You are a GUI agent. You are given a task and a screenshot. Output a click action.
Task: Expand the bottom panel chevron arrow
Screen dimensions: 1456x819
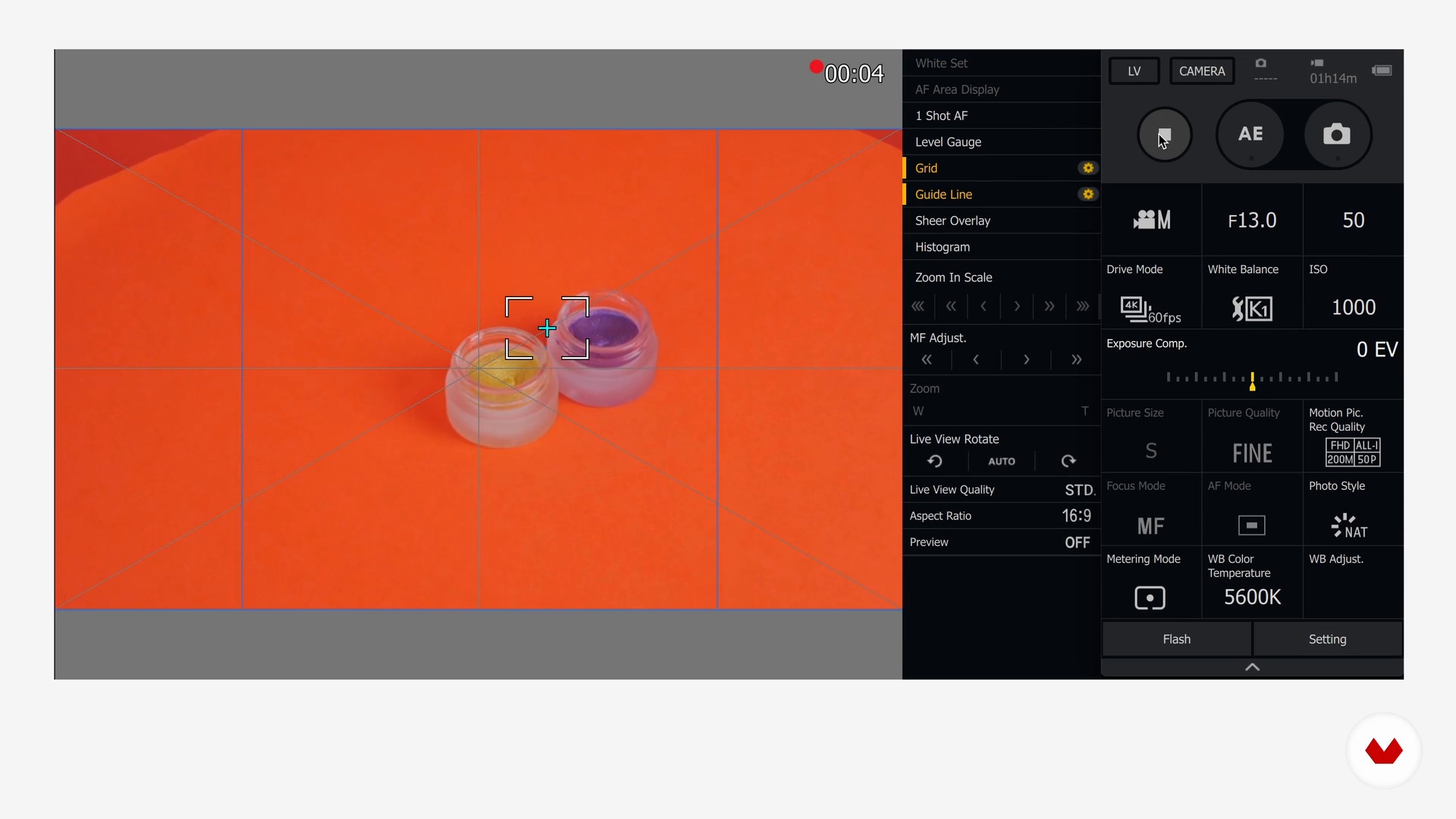click(1252, 667)
